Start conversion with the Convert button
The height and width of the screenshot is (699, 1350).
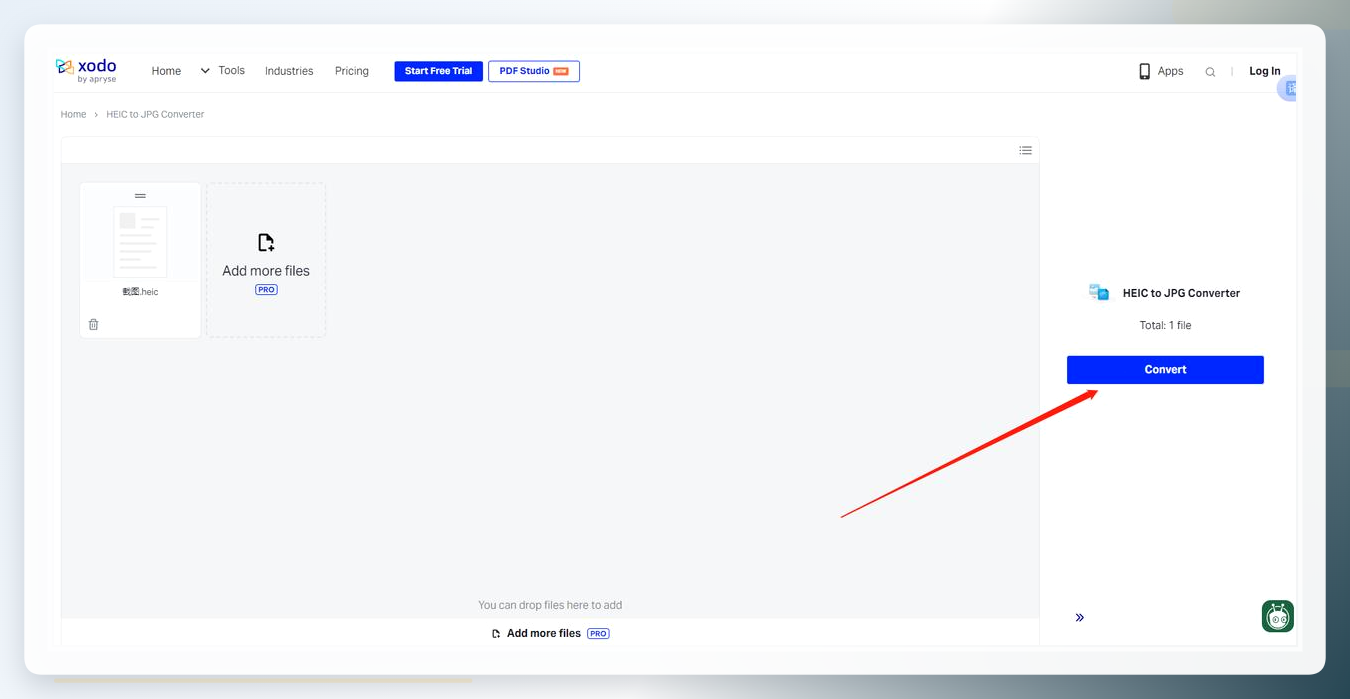coord(1165,370)
